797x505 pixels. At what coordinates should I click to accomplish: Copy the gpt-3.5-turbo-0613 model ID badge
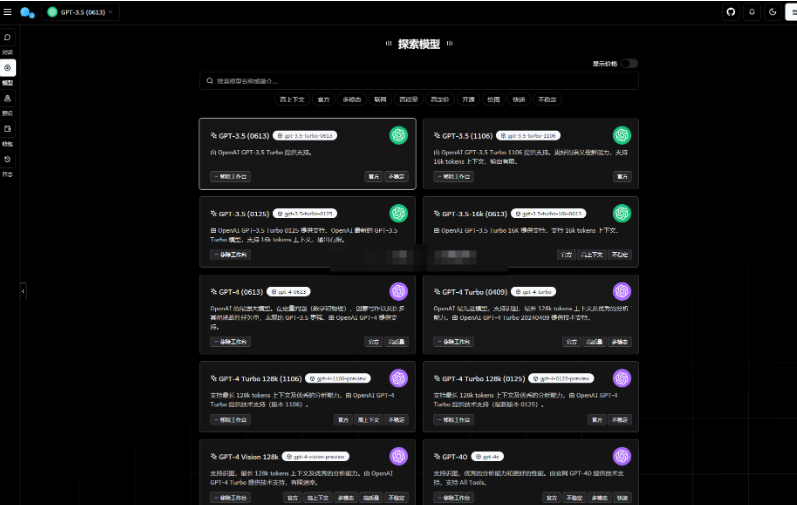[305, 136]
